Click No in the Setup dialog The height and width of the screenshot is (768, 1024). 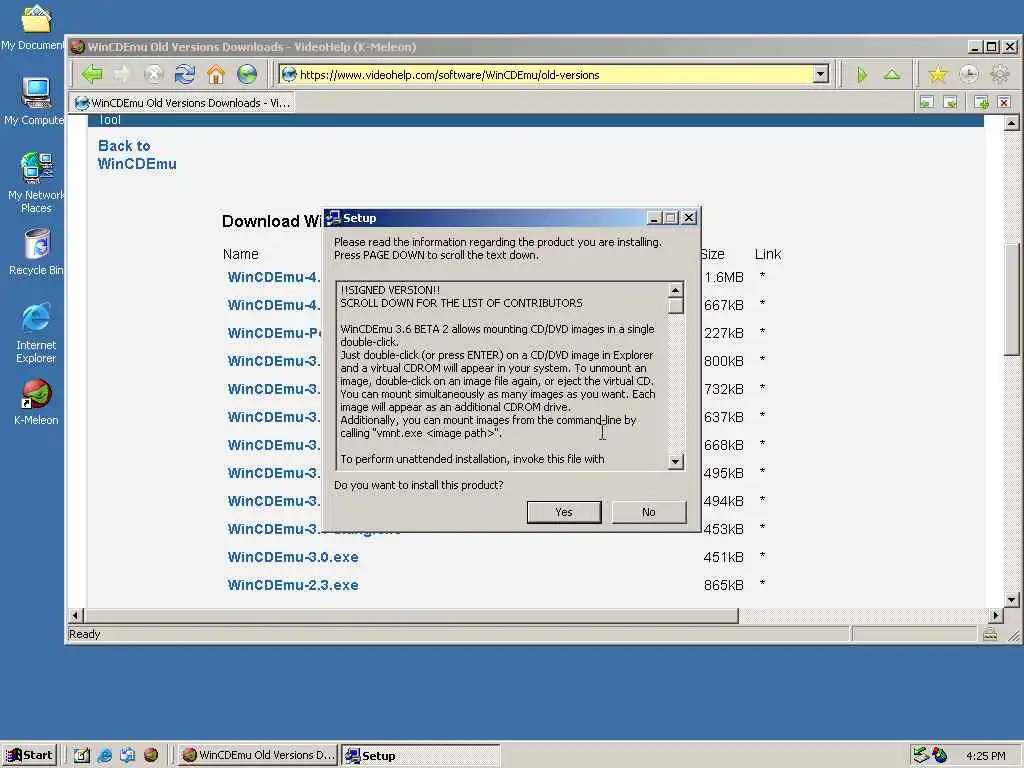pos(648,512)
